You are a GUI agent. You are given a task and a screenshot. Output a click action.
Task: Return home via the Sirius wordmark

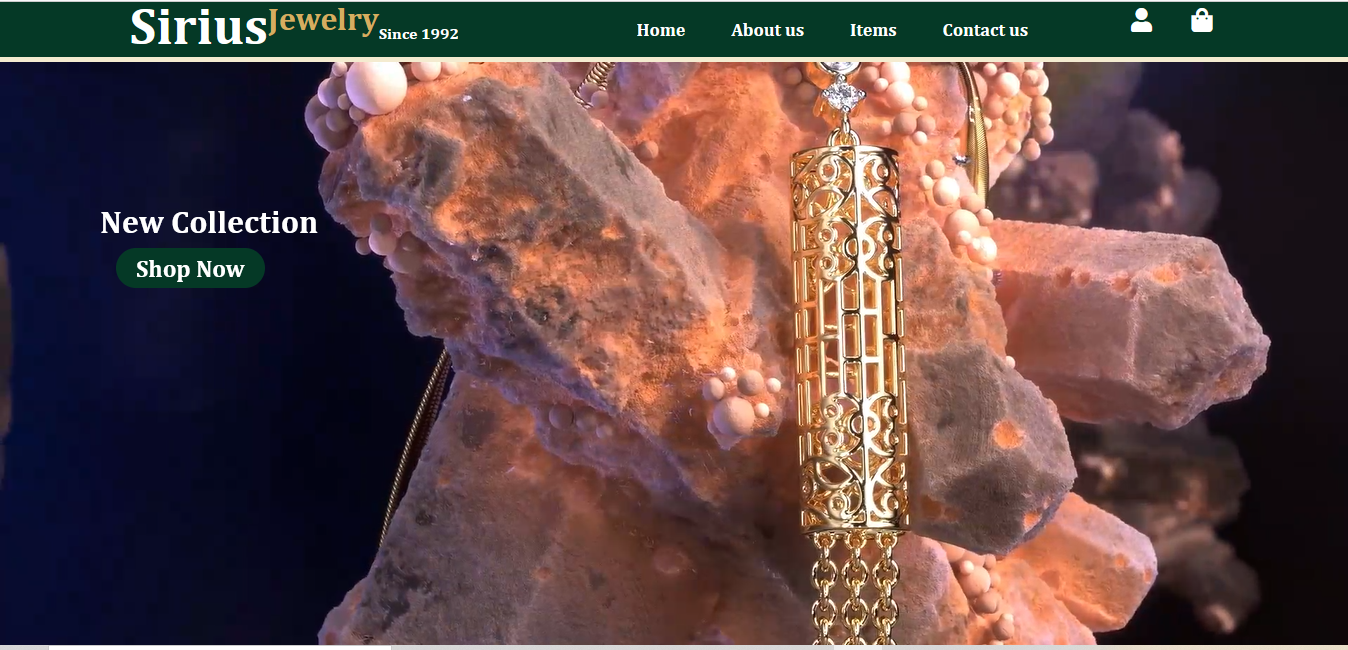click(x=195, y=27)
